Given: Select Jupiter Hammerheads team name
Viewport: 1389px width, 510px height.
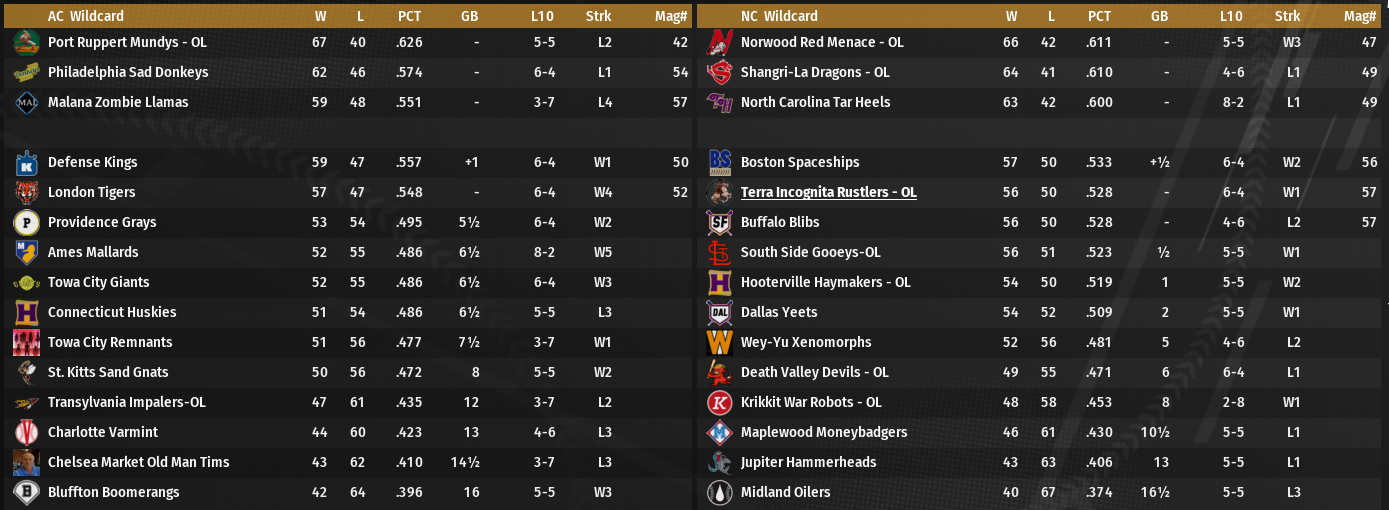Looking at the screenshot, I should click(x=808, y=462).
